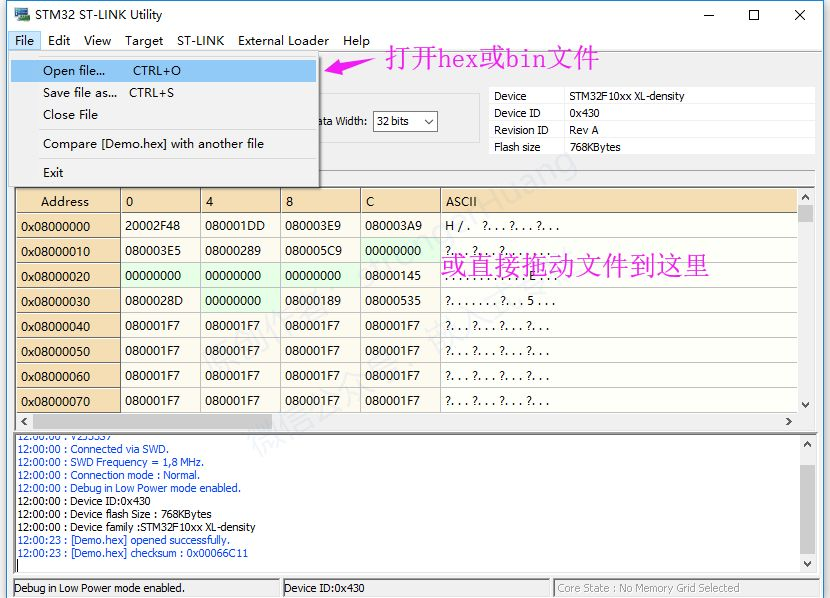830x598 pixels.
Task: Click memory grid vertical scrollbar up arrow
Action: tap(806, 197)
